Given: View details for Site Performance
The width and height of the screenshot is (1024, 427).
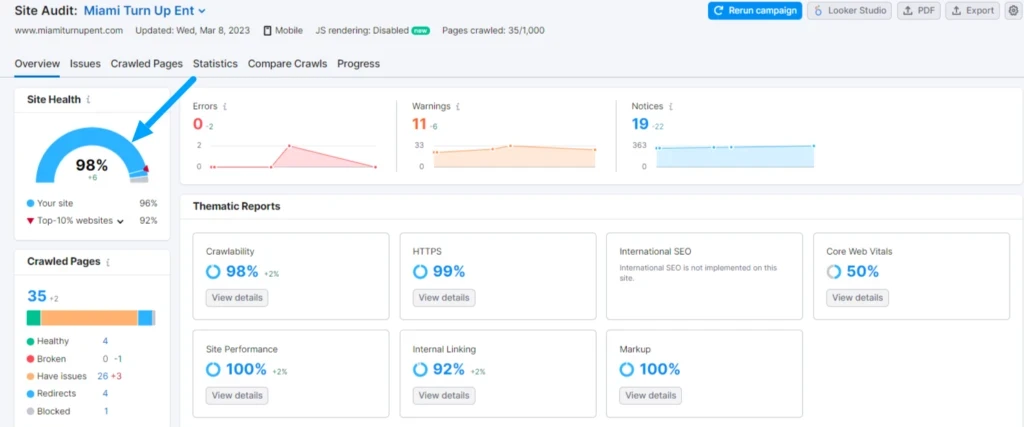Looking at the screenshot, I should click(x=237, y=396).
